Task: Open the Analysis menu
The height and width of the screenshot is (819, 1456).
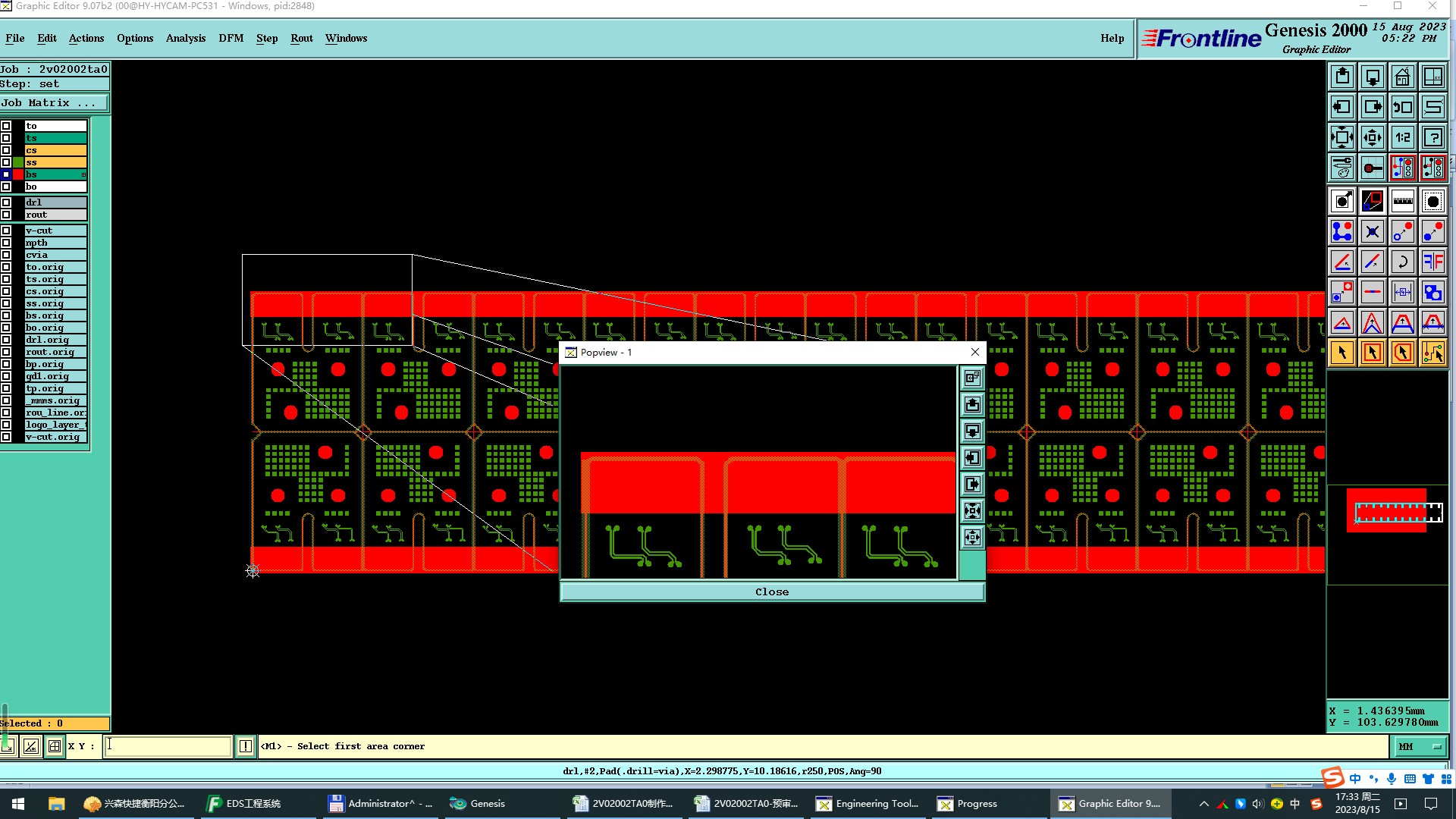Action: [x=185, y=38]
